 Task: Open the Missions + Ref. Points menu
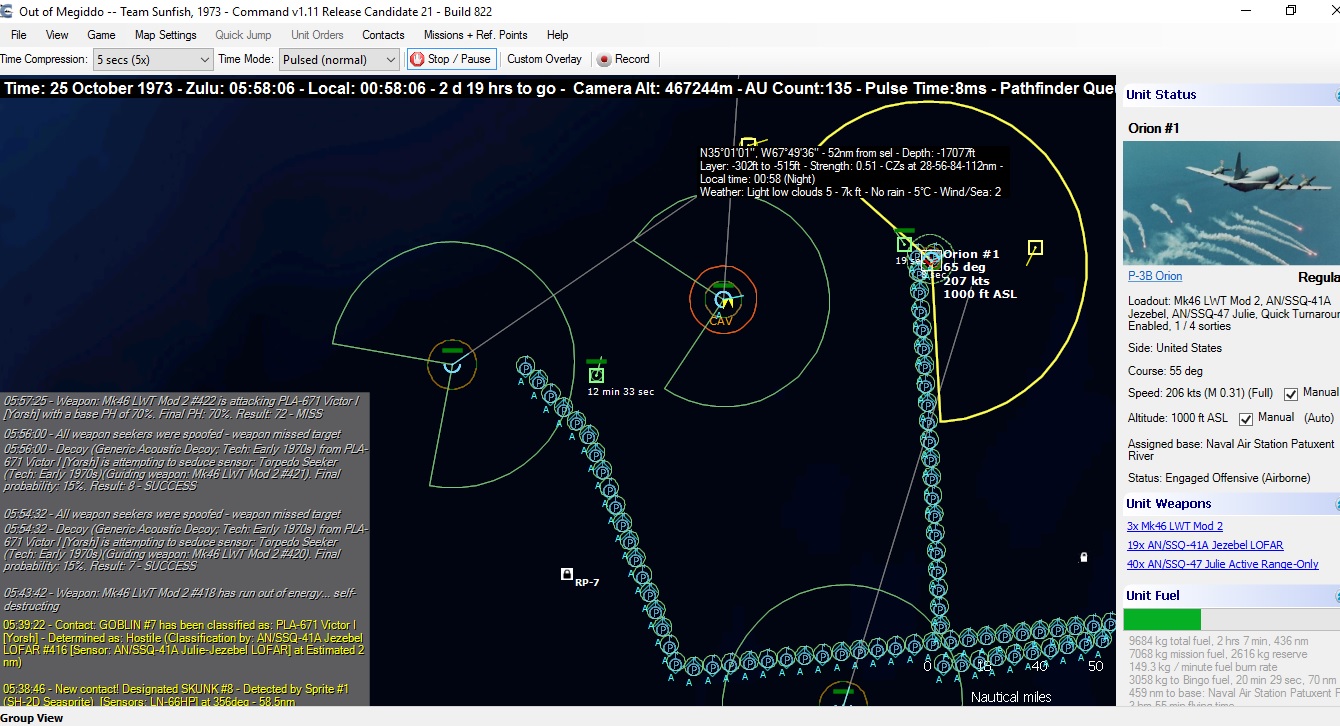point(475,35)
